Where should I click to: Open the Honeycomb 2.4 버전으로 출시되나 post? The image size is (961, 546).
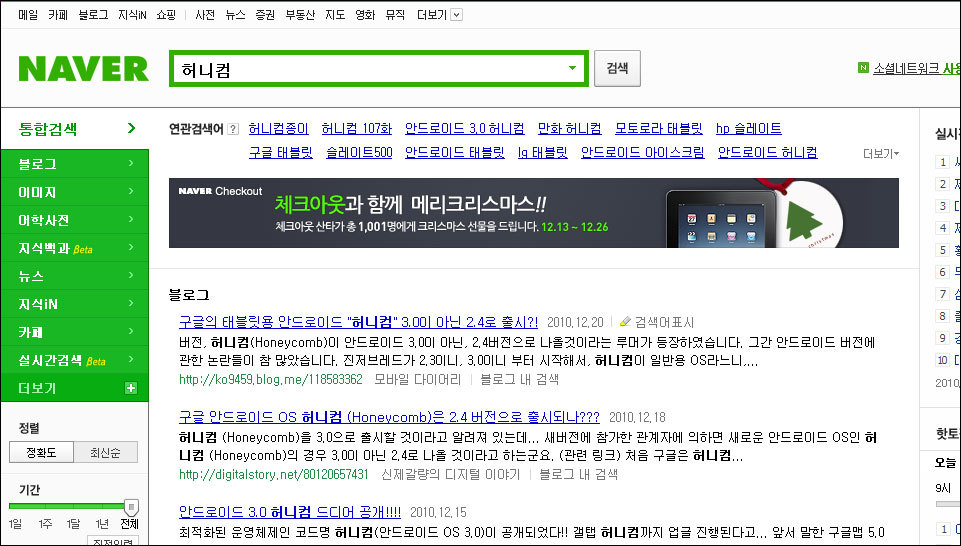pyautogui.click(x=389, y=417)
